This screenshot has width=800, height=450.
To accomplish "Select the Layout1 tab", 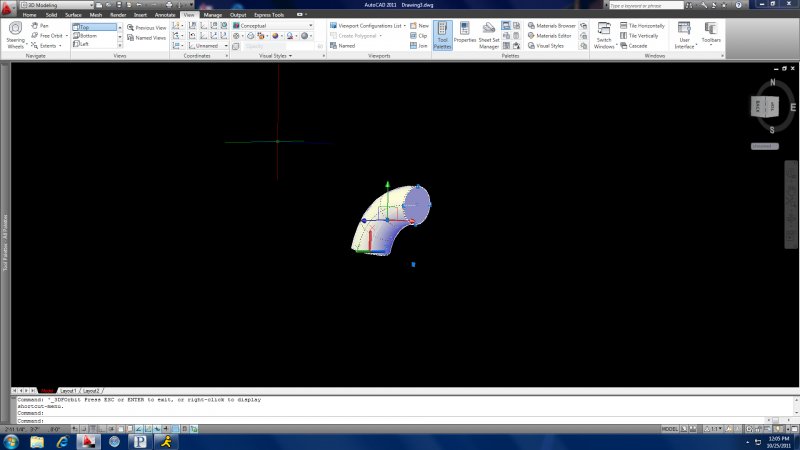I will coord(68,390).
